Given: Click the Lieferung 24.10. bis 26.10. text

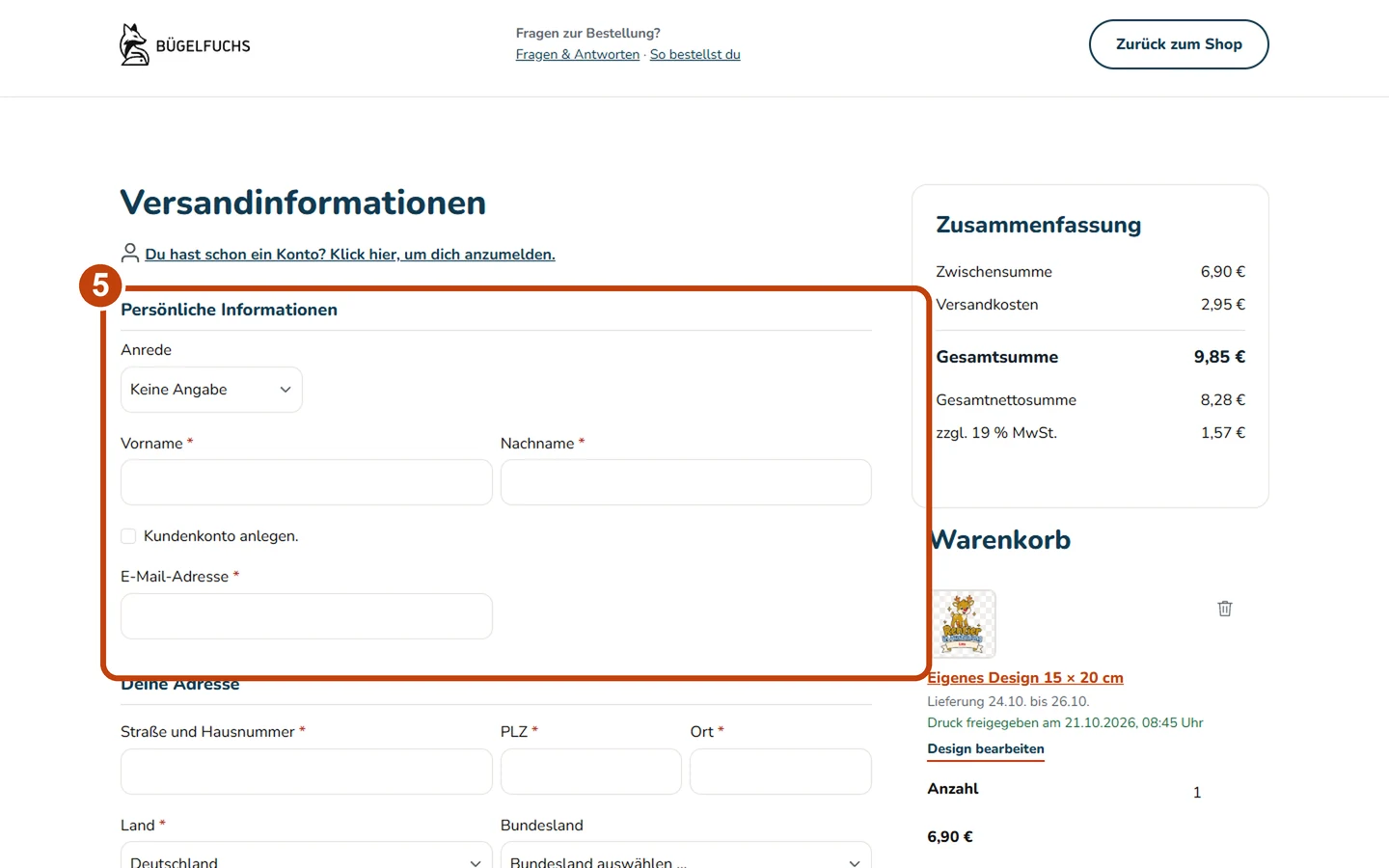Looking at the screenshot, I should 1008,701.
